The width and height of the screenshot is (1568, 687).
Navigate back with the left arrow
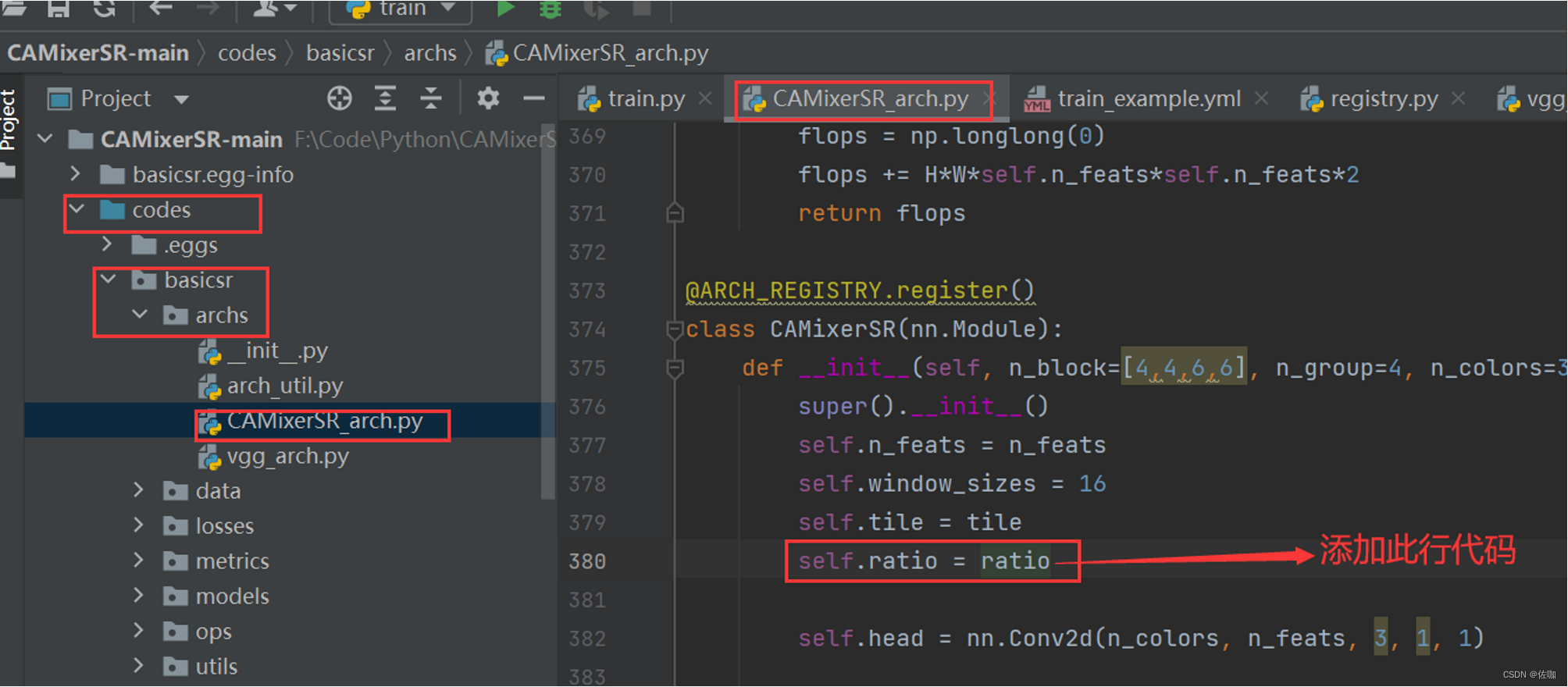pos(160,9)
